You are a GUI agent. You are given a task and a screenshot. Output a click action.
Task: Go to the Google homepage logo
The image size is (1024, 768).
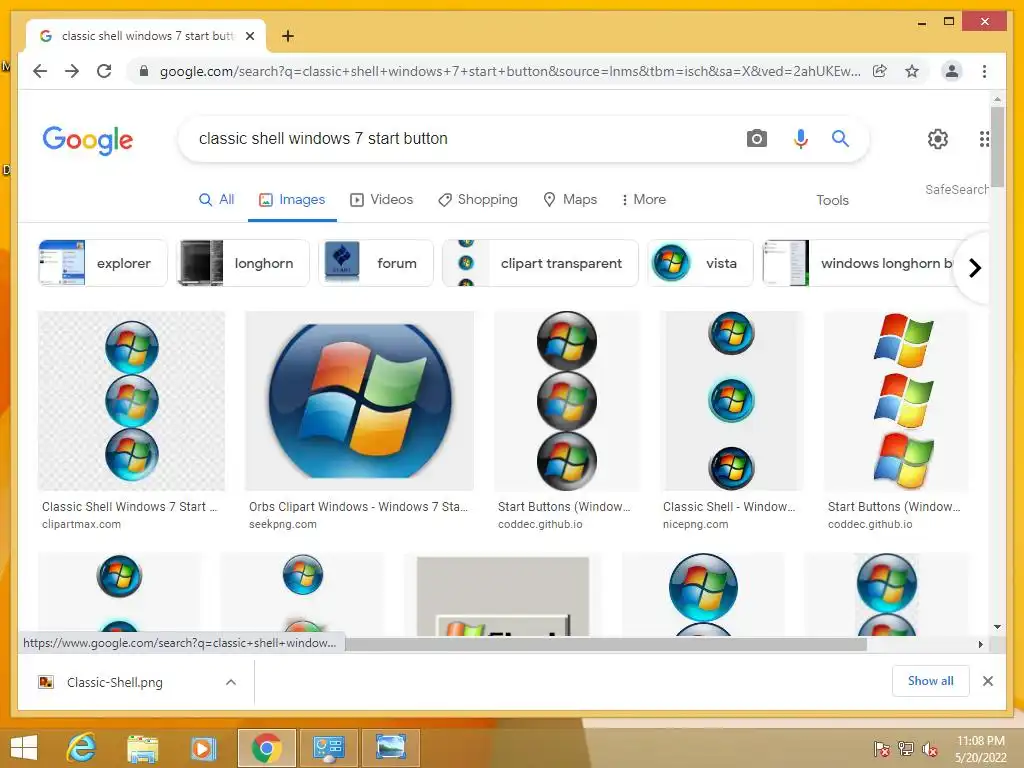point(88,140)
